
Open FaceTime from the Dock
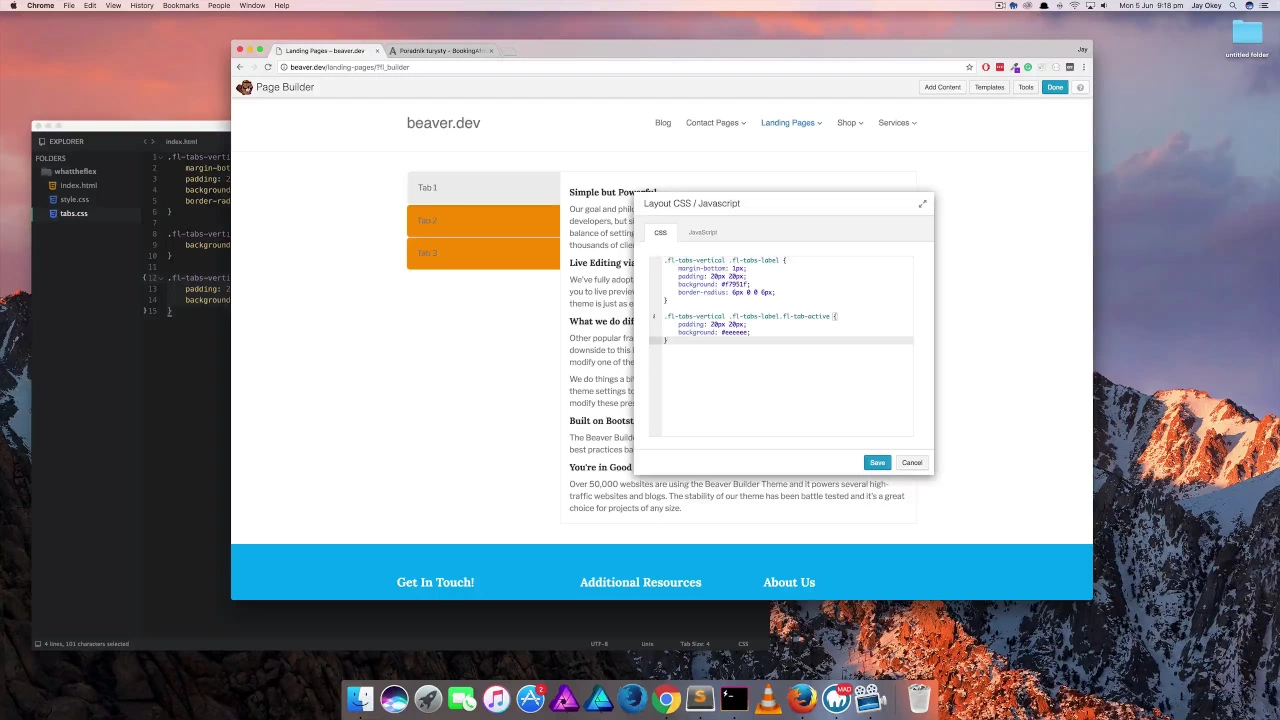[x=462, y=698]
